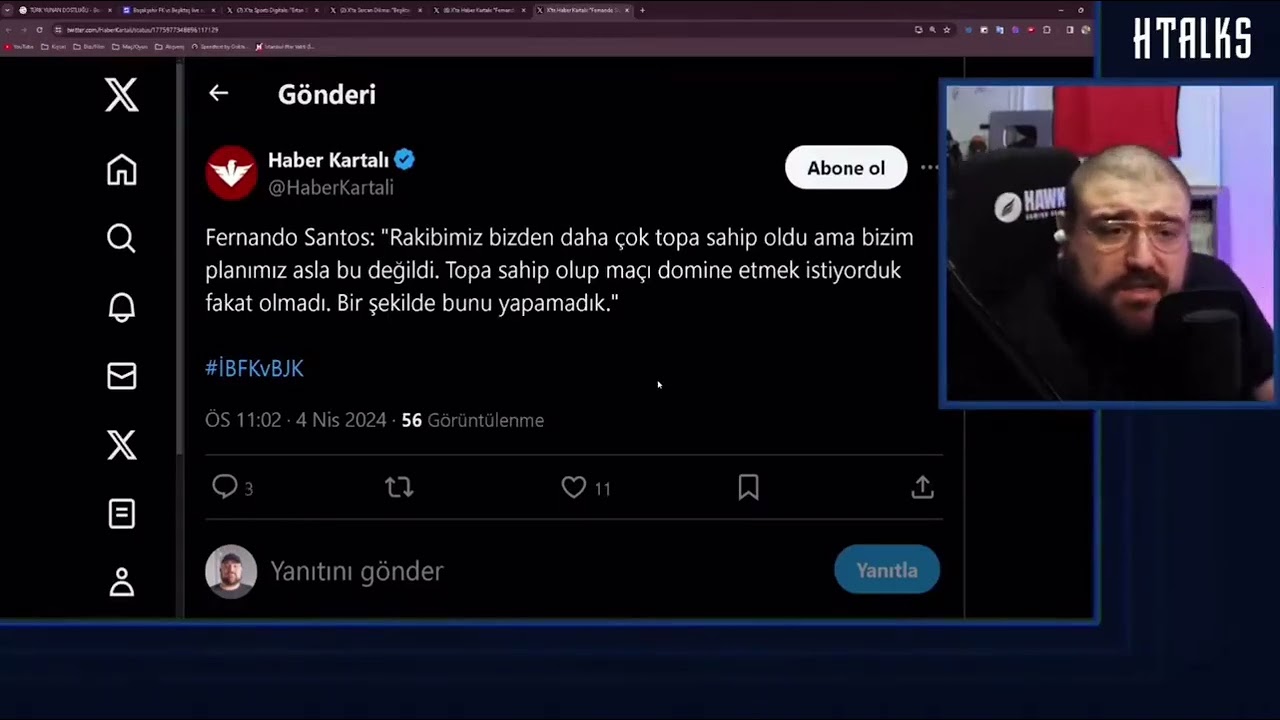Screen dimensions: 1280x720
Task: Bookmark this page with the star icon
Action: coord(947,30)
